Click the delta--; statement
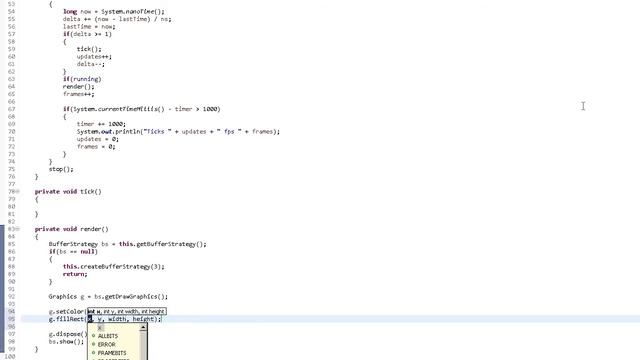This screenshot has height=360, width=640. [x=91, y=64]
